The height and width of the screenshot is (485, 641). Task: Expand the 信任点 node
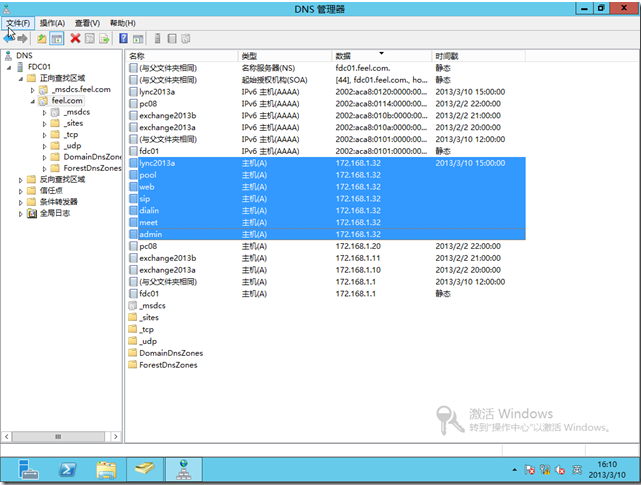[x=20, y=191]
